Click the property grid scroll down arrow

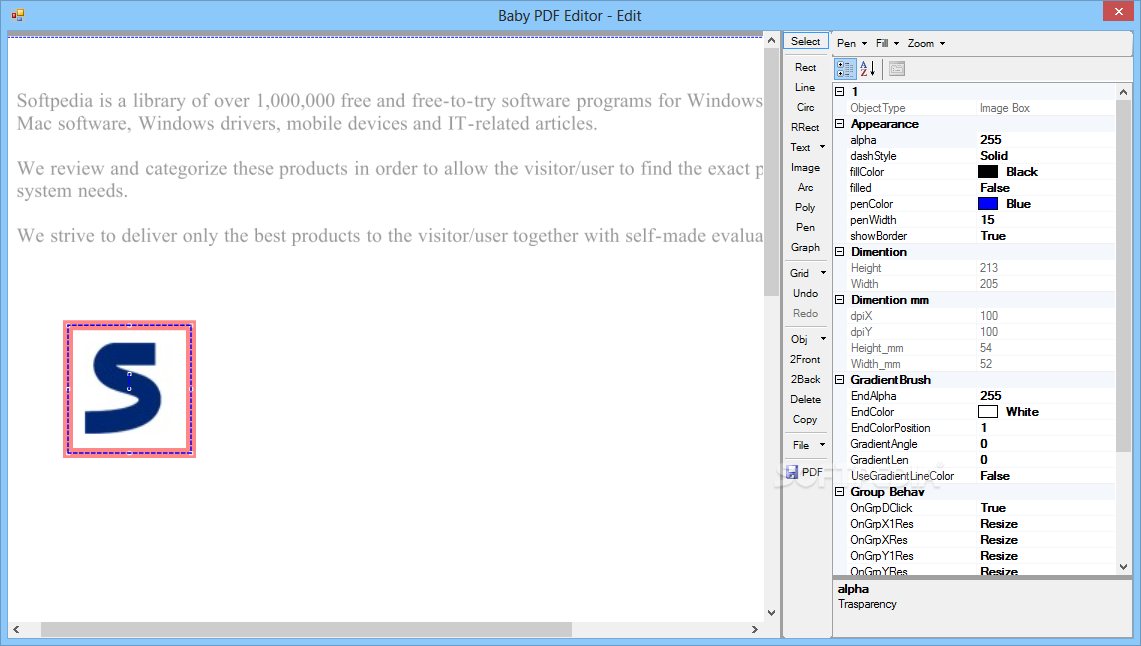click(1124, 567)
